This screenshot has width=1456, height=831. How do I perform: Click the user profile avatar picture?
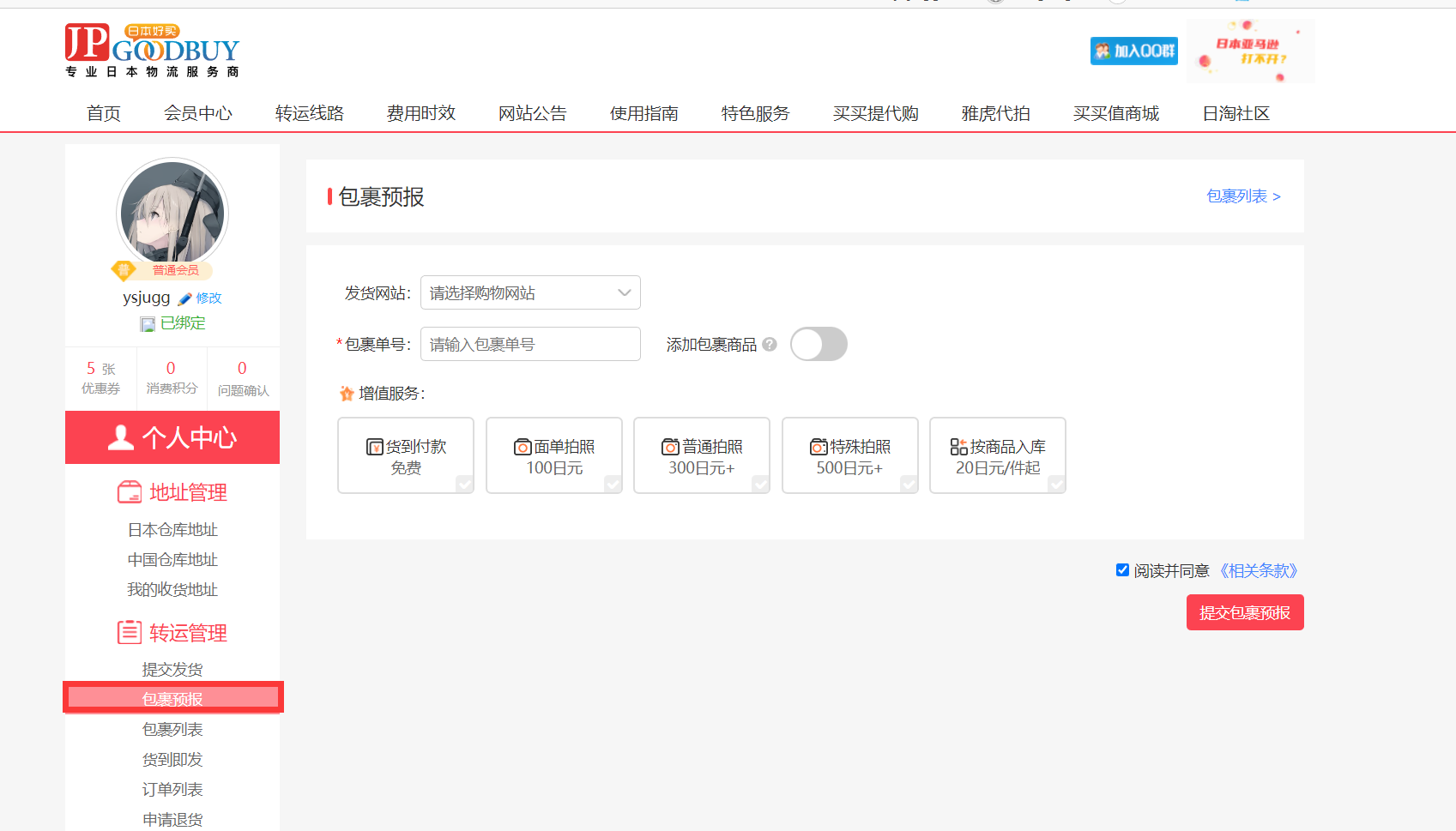click(172, 212)
